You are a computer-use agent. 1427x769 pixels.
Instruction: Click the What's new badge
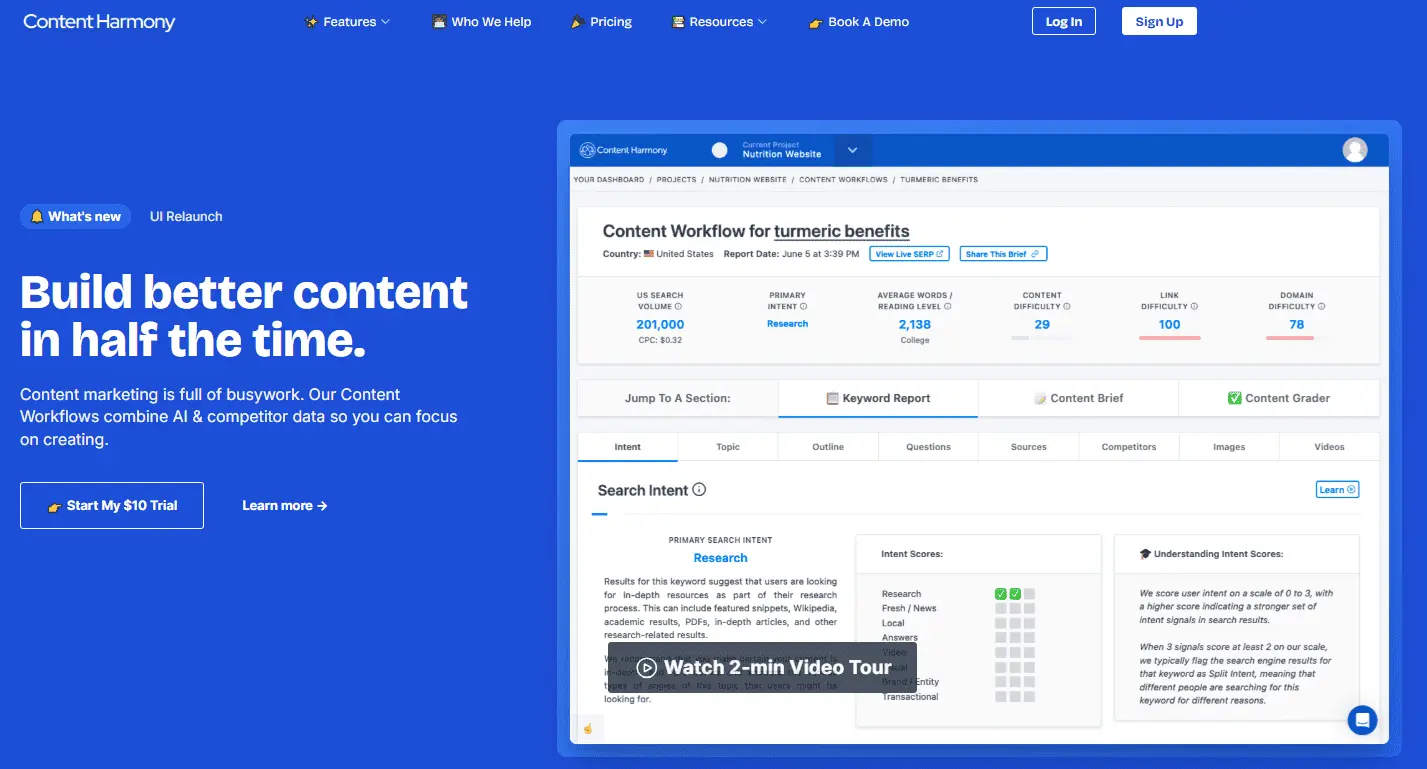[75, 216]
